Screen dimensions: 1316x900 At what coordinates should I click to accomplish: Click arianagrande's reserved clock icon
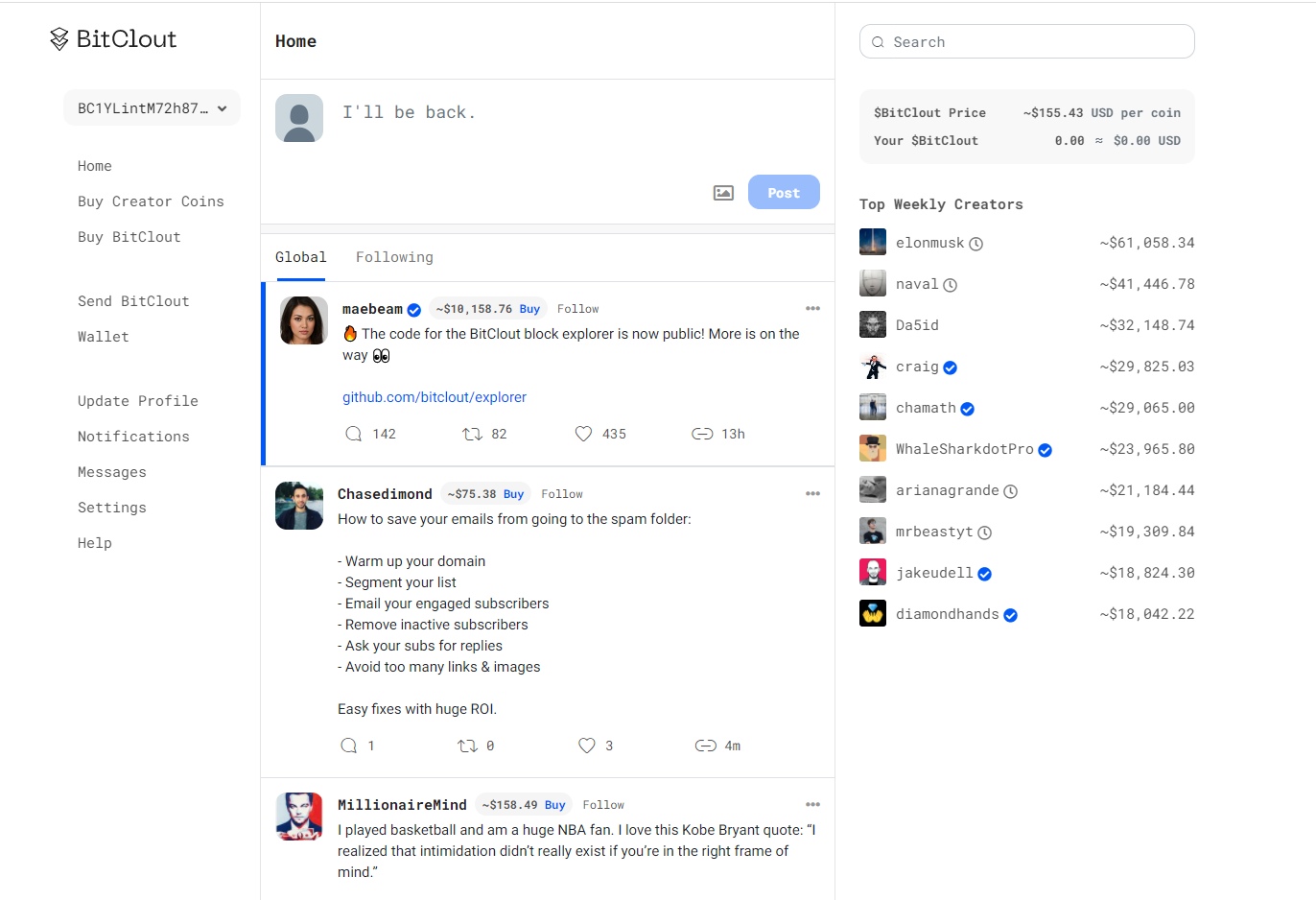click(1010, 491)
